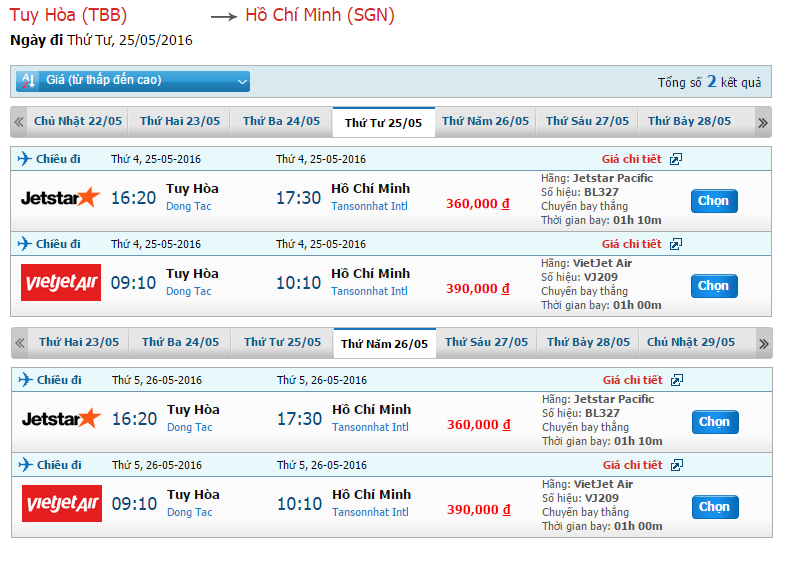Open the price detail popup icon for the 26-05 VietJet flight
The width and height of the screenshot is (790, 563).
pyautogui.click(x=676, y=465)
